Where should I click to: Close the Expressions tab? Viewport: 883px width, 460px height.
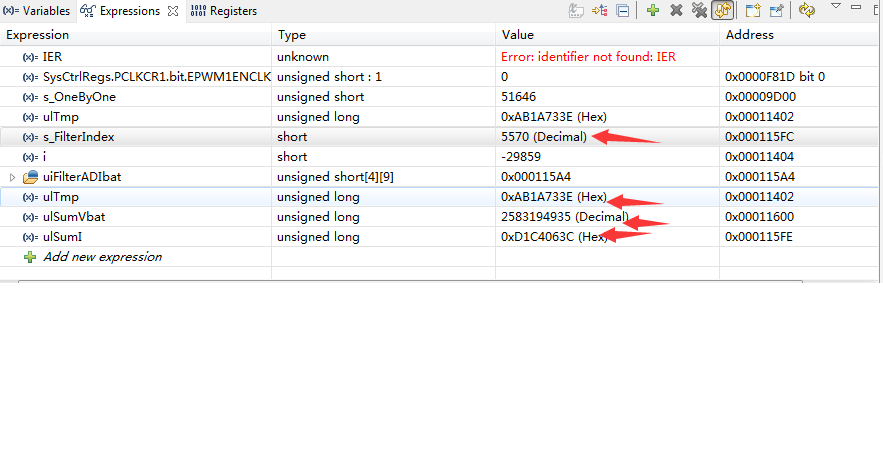(x=172, y=11)
